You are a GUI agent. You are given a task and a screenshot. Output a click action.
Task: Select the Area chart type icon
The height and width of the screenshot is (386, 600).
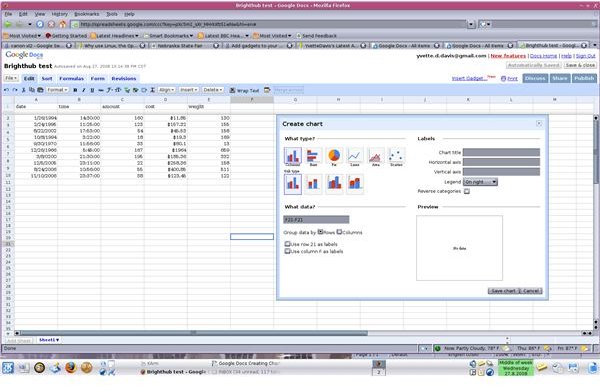[375, 156]
